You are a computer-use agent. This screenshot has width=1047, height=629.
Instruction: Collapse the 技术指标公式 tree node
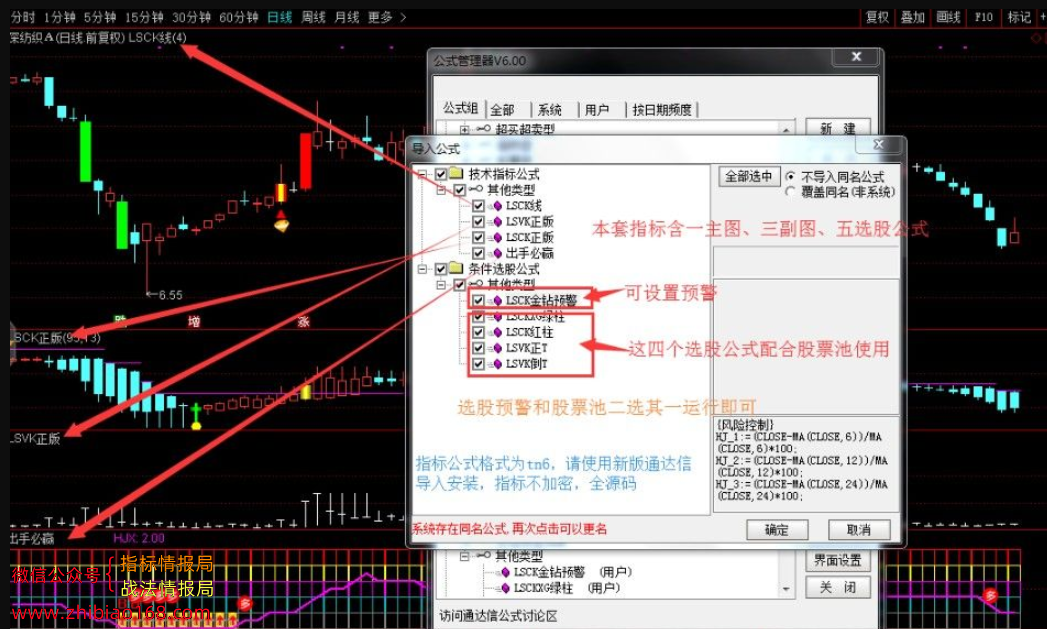pos(422,174)
